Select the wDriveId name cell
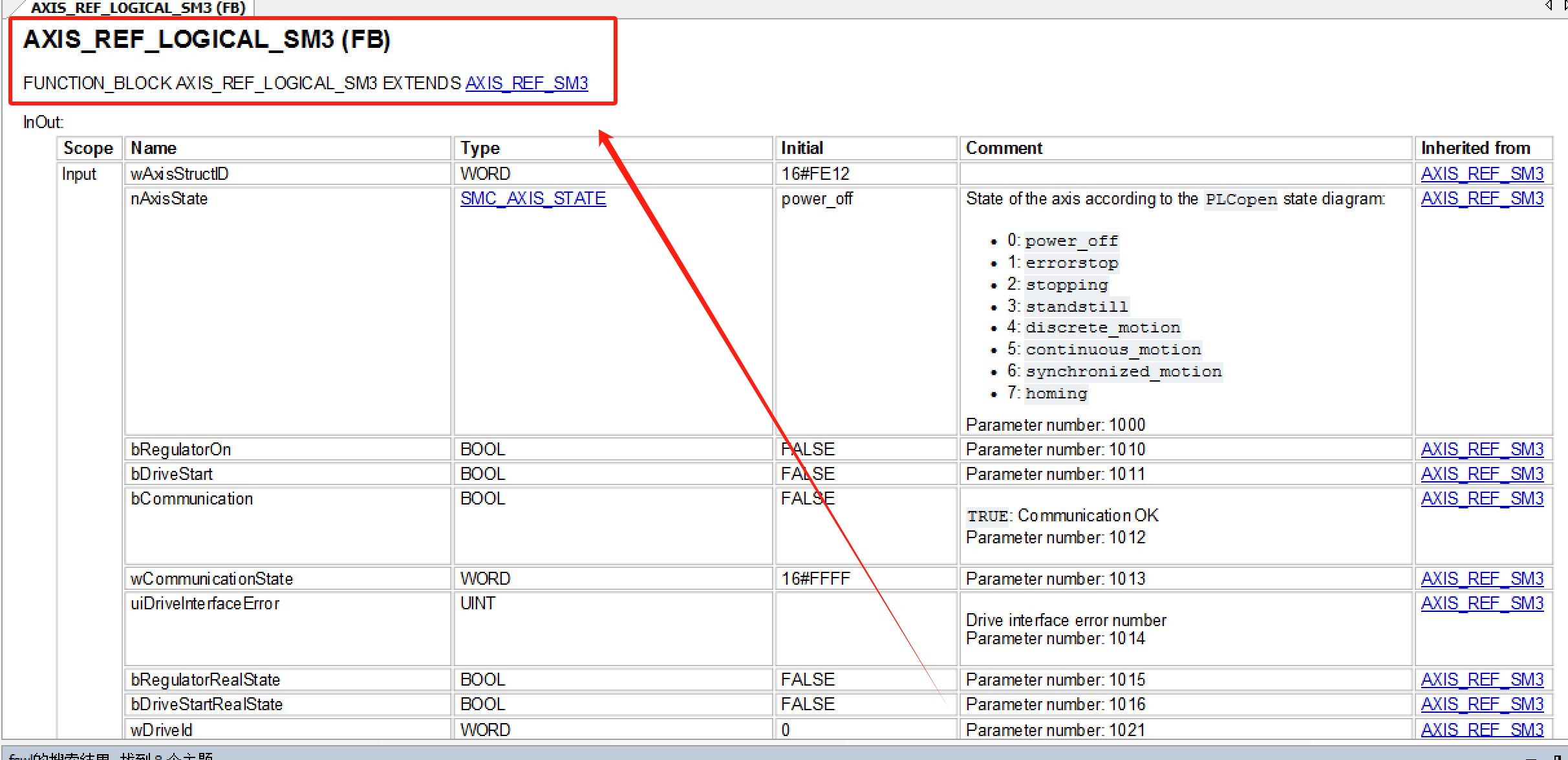 click(287, 730)
